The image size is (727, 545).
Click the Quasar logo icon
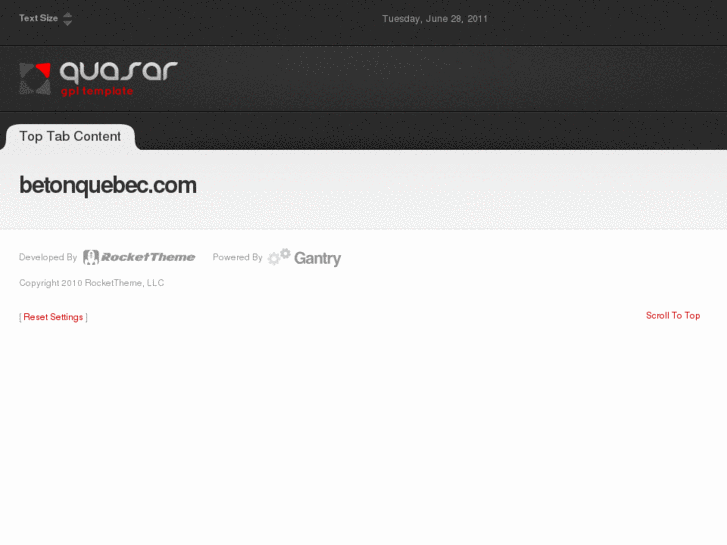click(x=35, y=79)
